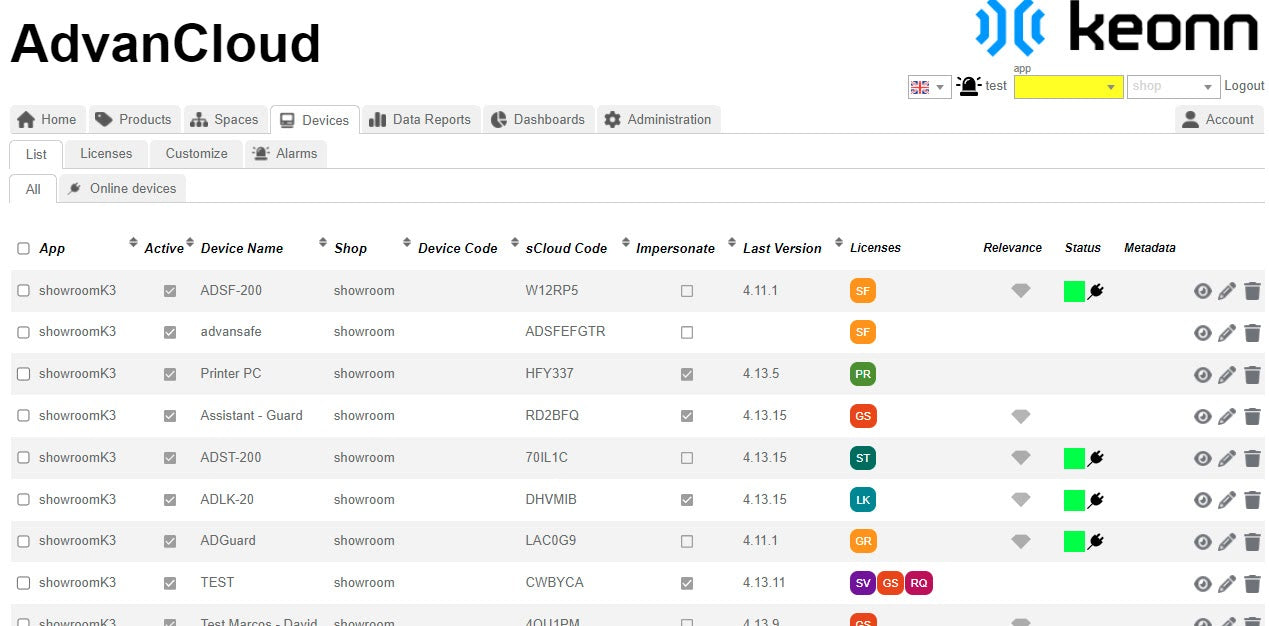Delete the TEST device
1269x626 pixels.
pyautogui.click(x=1252, y=584)
